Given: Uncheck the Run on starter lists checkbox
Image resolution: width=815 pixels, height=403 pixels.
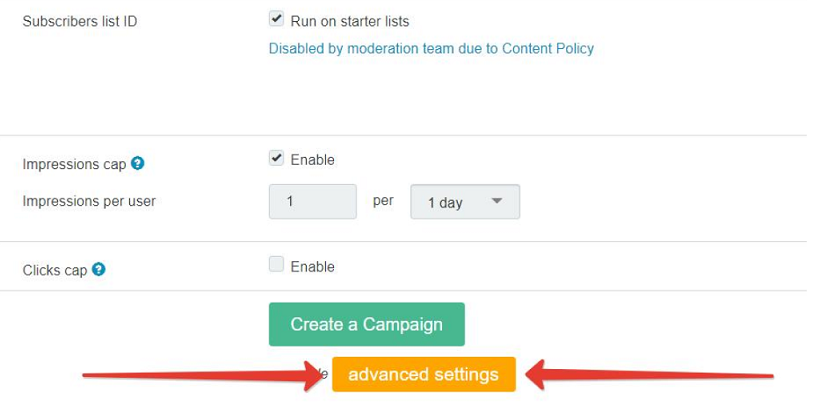Looking at the screenshot, I should coord(277,20).
